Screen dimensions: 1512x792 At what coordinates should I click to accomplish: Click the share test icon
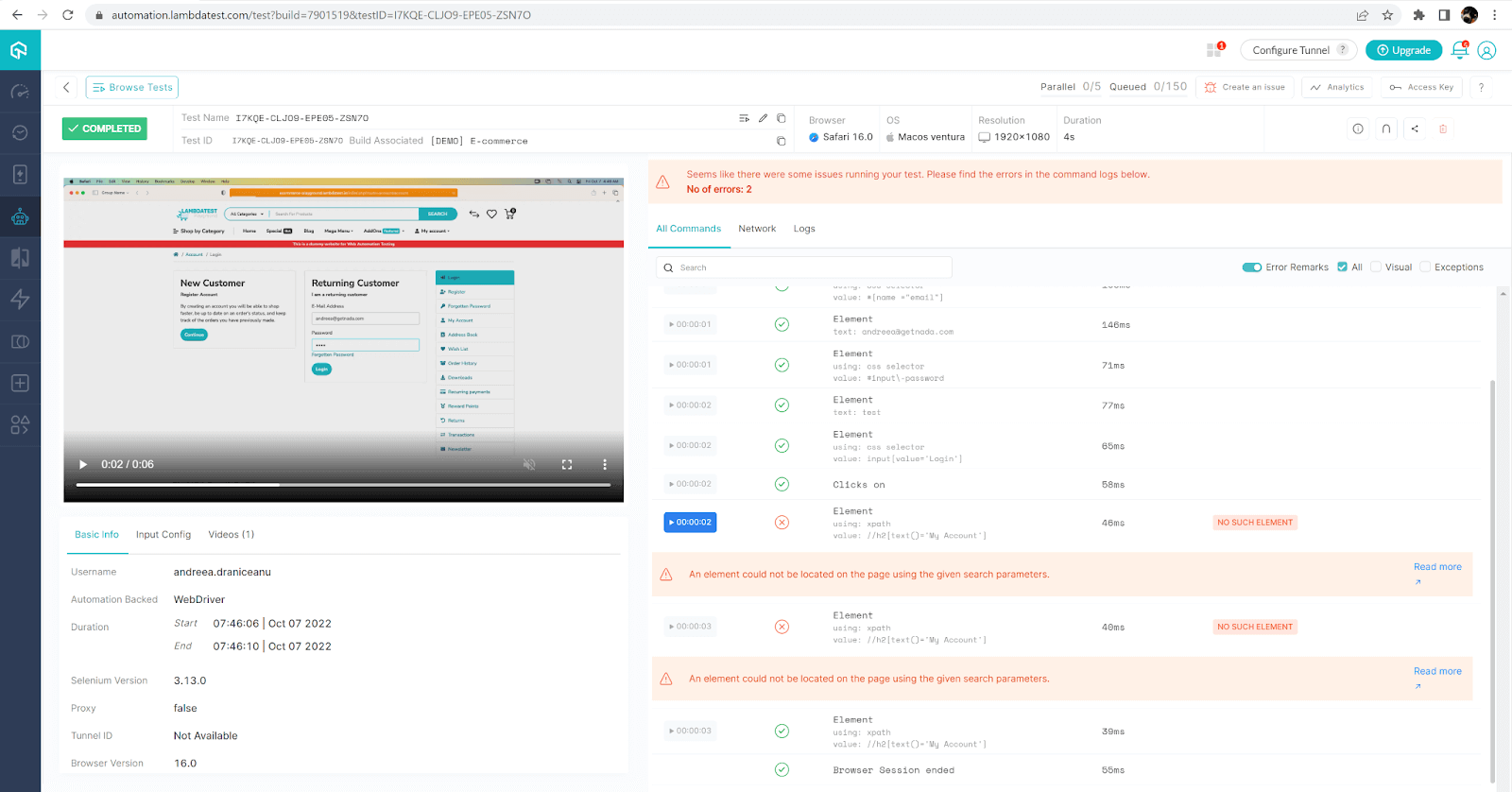1415,129
